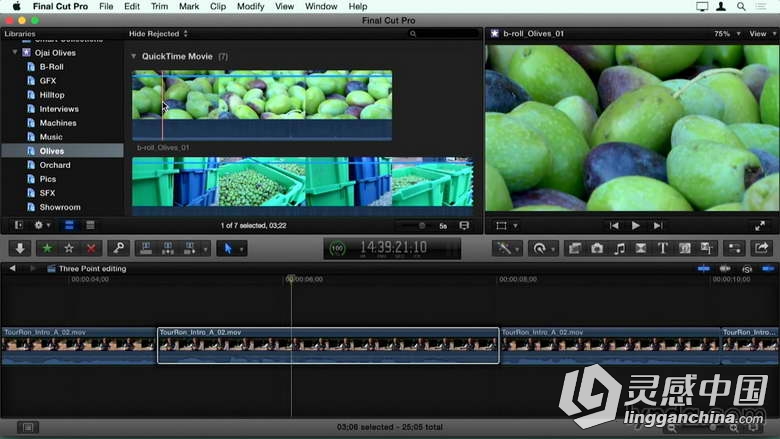Toggle timeline audio skimming
The image size is (780, 439).
coord(725,269)
